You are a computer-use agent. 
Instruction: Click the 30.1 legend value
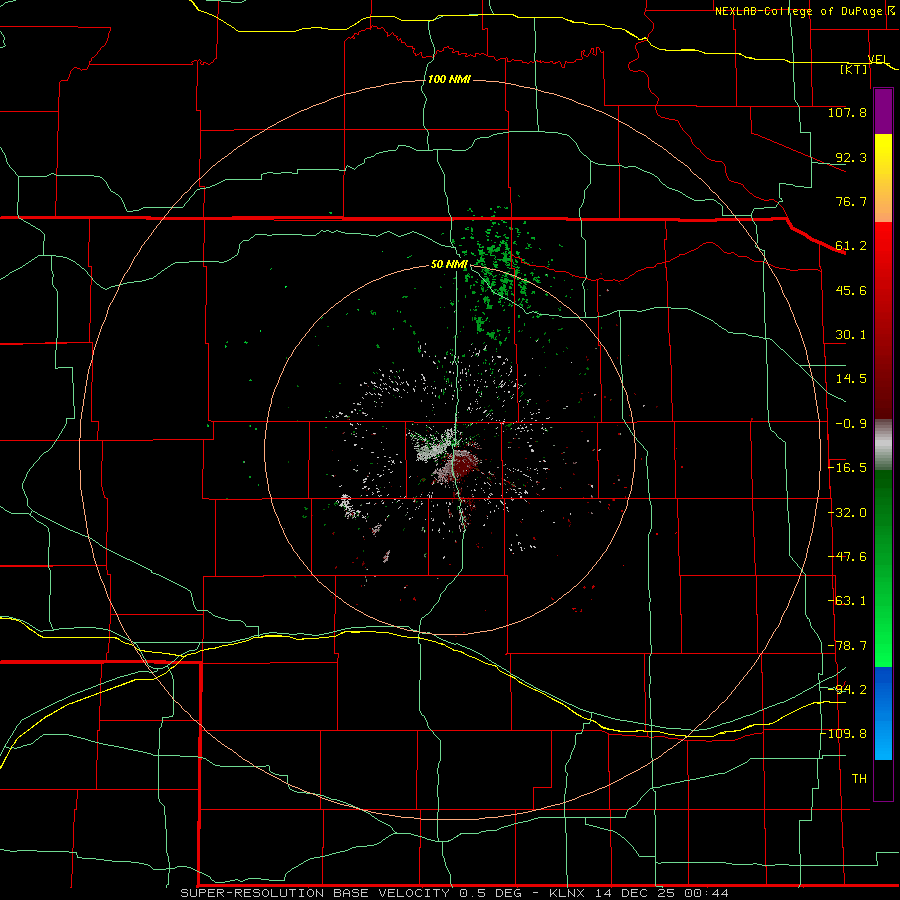tap(851, 335)
